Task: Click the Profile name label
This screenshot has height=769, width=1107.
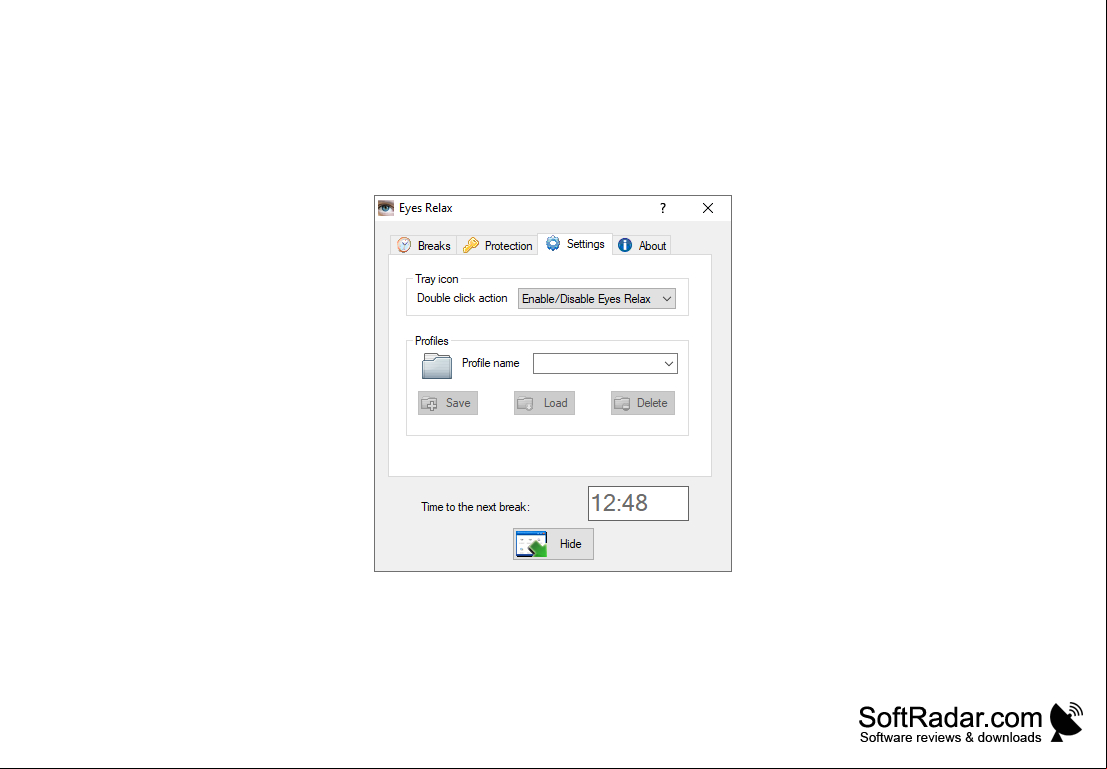Action: click(491, 363)
